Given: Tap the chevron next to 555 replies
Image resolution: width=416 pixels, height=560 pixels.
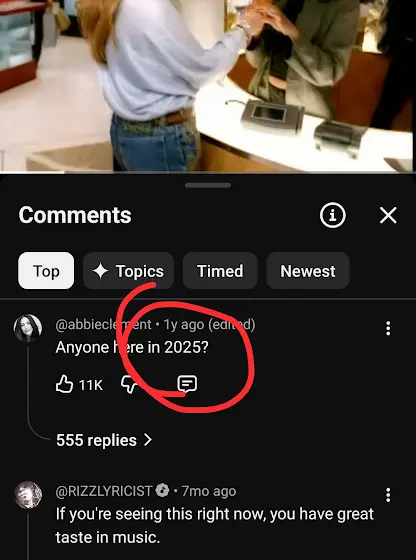Looking at the screenshot, I should [148, 440].
